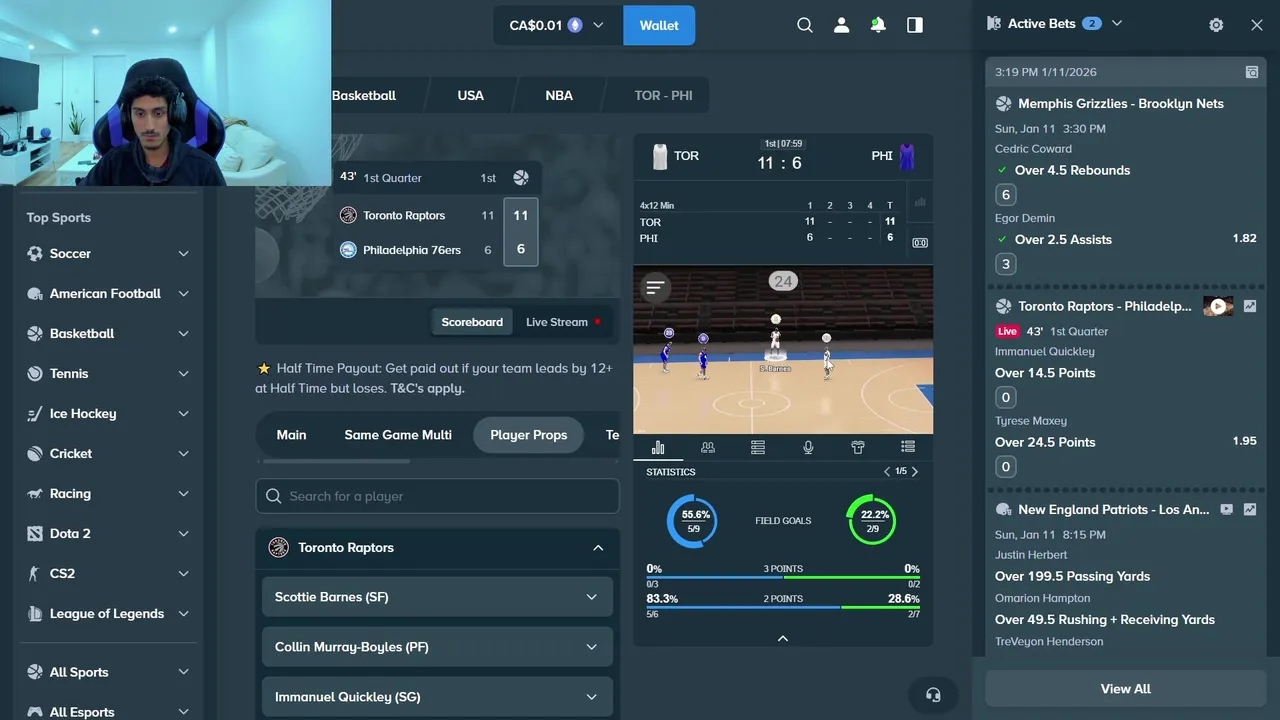Expand Immanuel Quickley (SG) props
The image size is (1280, 720).
pos(437,697)
